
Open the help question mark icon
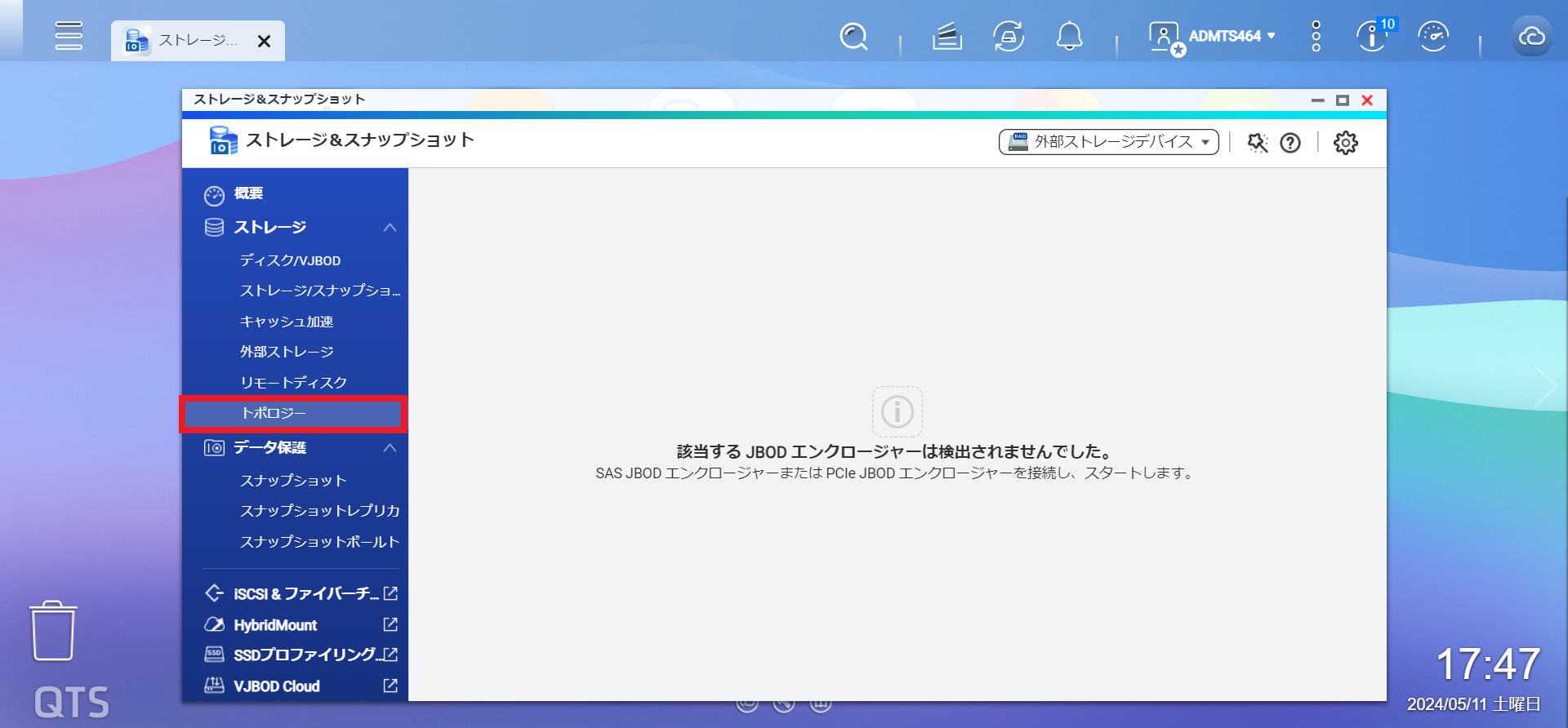click(x=1290, y=143)
